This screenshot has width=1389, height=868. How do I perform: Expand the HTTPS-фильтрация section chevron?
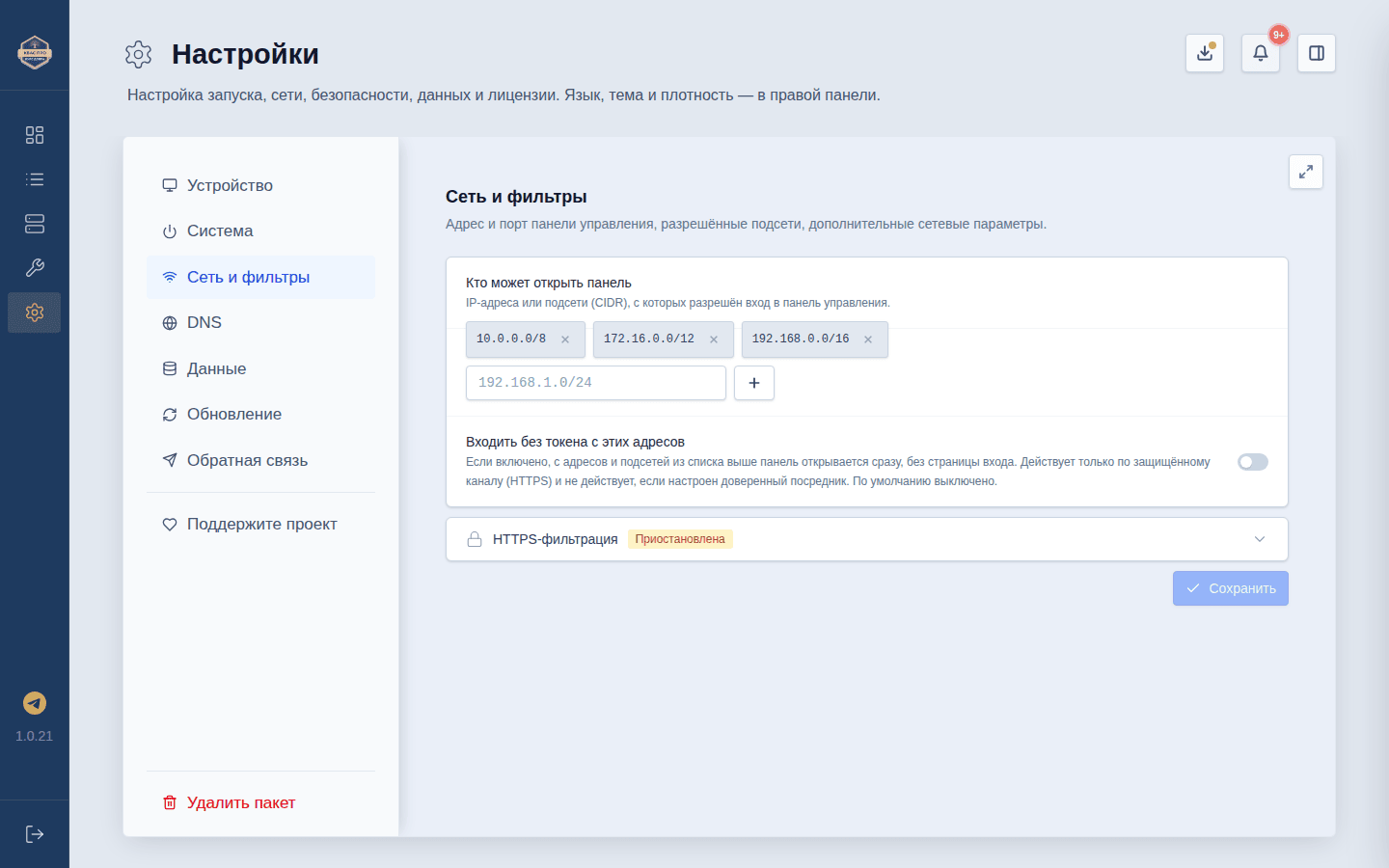coord(1260,539)
